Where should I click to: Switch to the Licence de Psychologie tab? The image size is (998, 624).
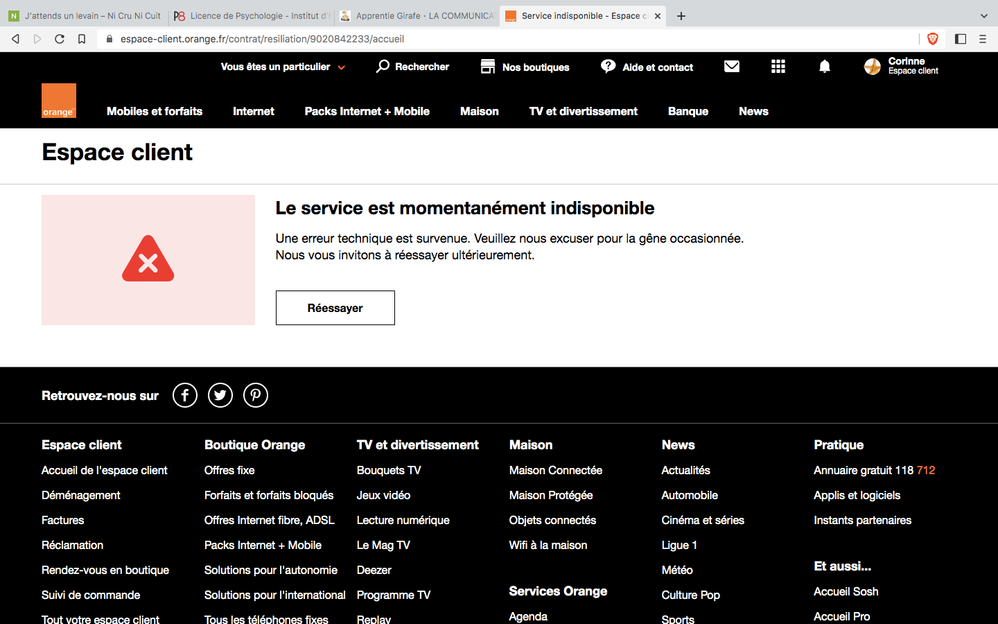[x=251, y=16]
